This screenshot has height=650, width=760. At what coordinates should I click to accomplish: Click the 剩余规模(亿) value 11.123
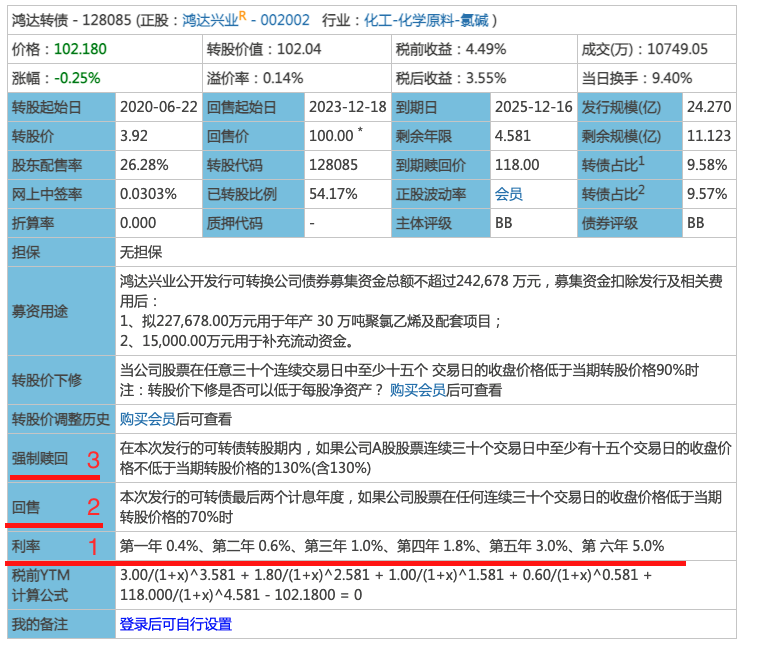pos(709,136)
